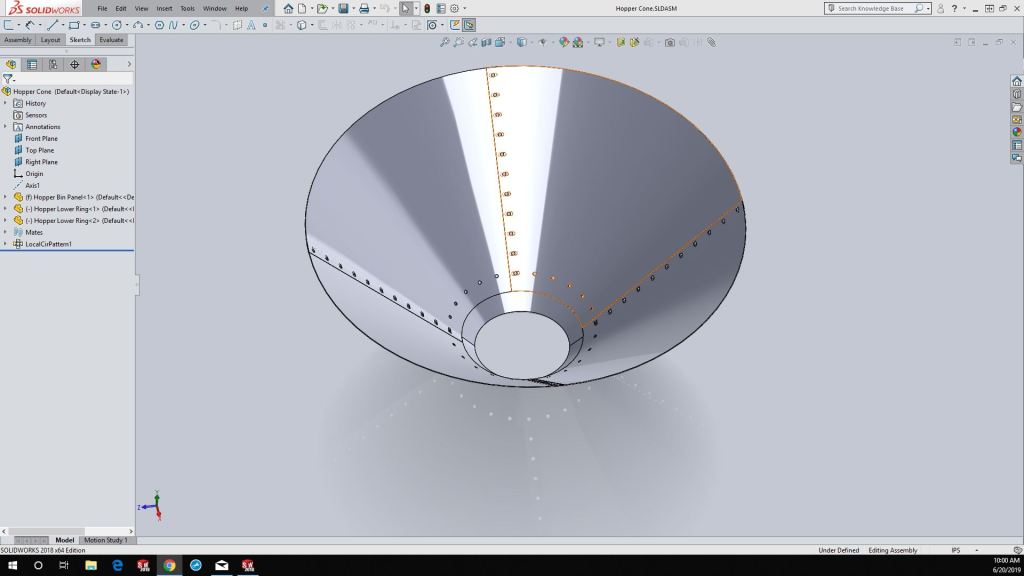Switch to the Evaluate tab
1024x576 pixels.
click(111, 40)
